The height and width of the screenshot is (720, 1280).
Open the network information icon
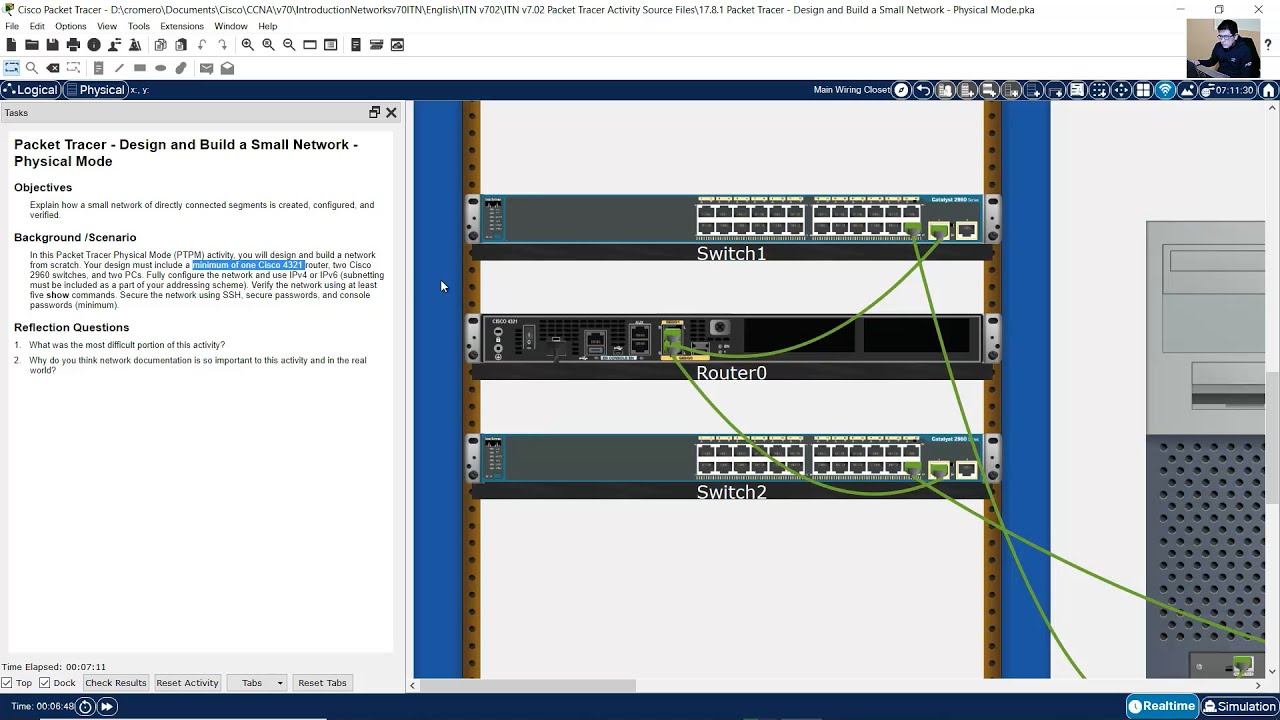94,45
